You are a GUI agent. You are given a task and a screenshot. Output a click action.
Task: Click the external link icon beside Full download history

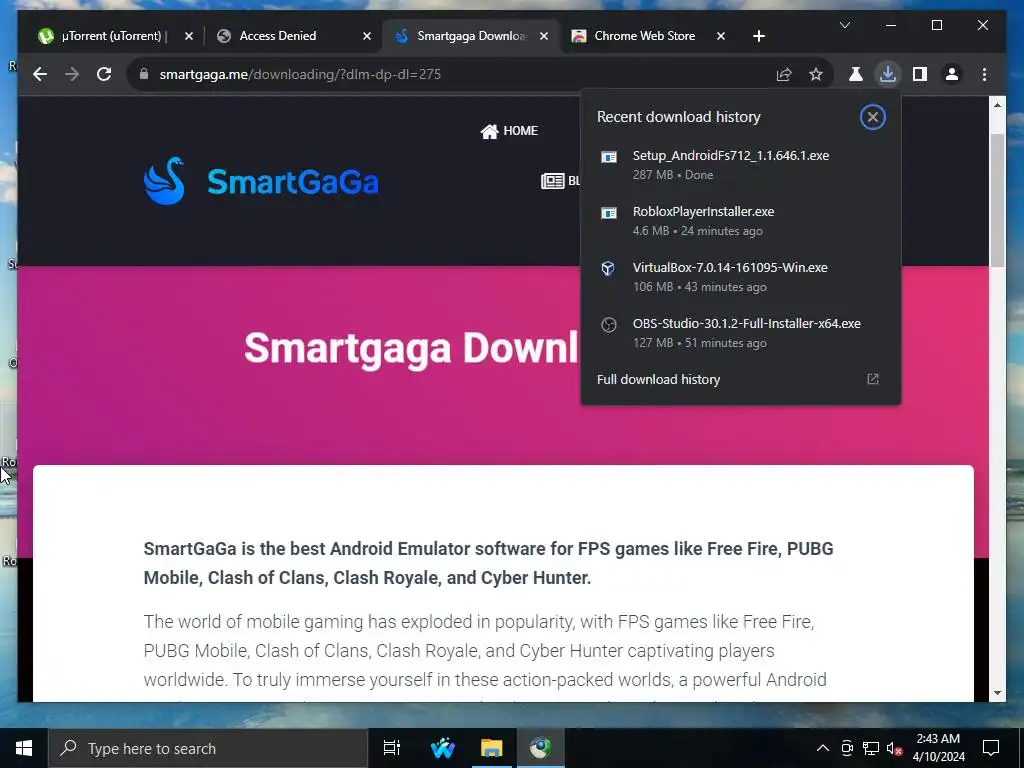(x=872, y=379)
